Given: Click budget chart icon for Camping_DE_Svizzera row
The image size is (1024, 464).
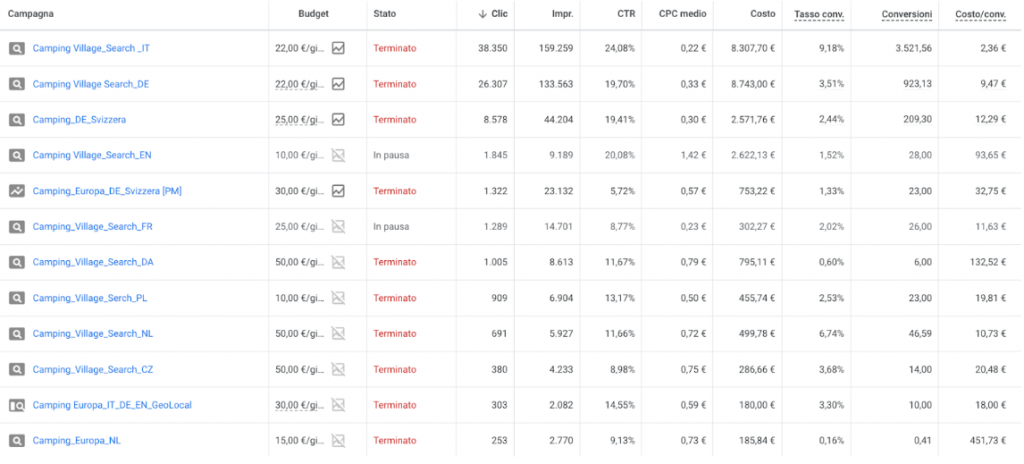Looking at the screenshot, I should (338, 120).
